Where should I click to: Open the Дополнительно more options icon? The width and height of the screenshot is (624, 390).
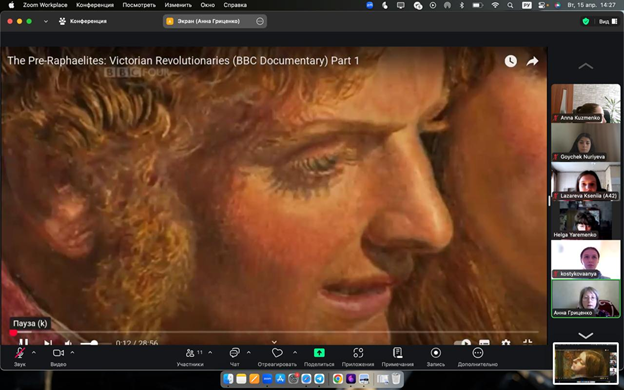(x=478, y=353)
